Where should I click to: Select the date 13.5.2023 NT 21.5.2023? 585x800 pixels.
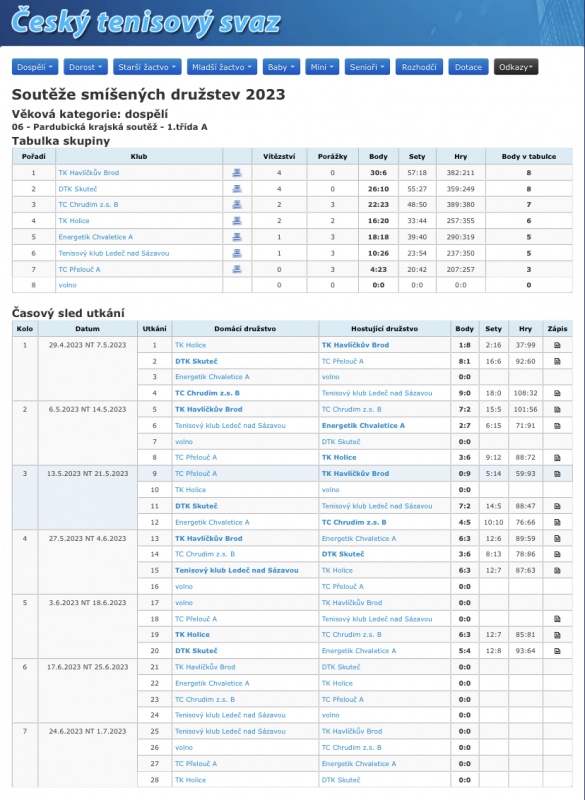pos(87,473)
